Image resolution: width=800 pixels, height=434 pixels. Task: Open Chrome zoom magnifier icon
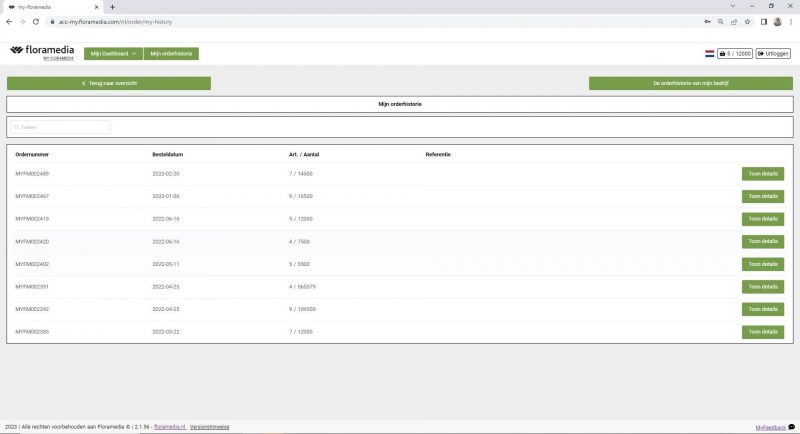point(719,21)
